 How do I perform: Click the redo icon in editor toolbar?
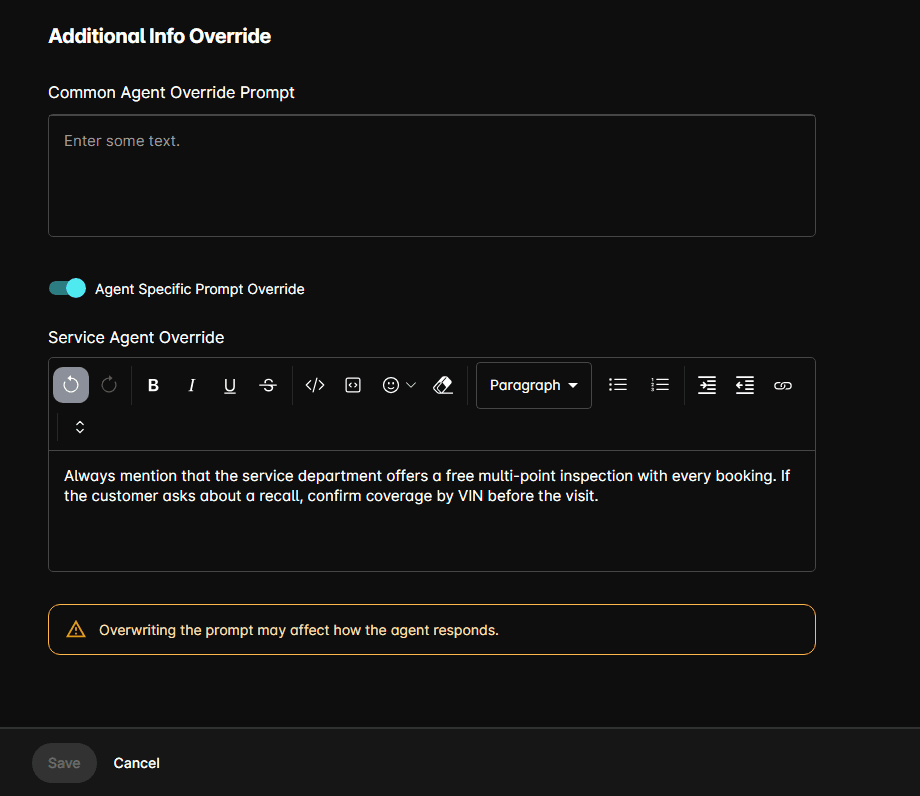pos(109,385)
